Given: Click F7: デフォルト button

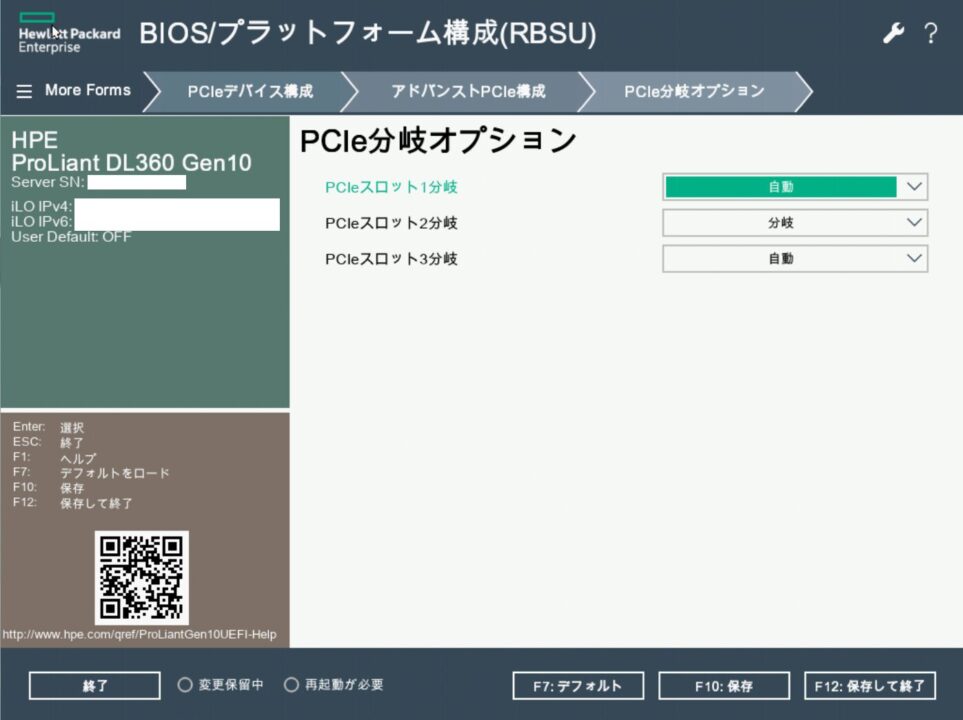Looking at the screenshot, I should click(578, 686).
